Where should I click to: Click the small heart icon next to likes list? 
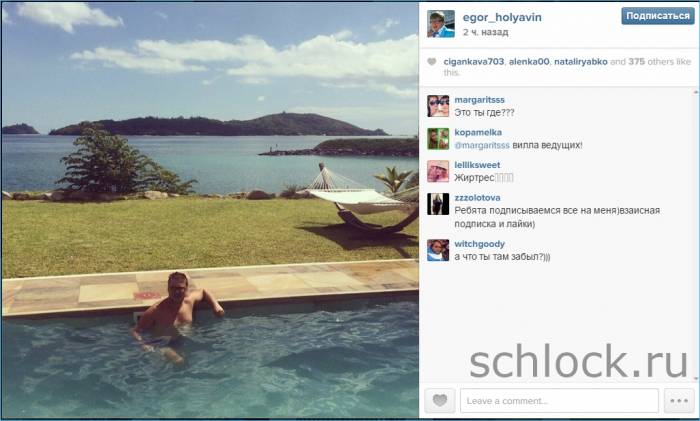pos(431,62)
